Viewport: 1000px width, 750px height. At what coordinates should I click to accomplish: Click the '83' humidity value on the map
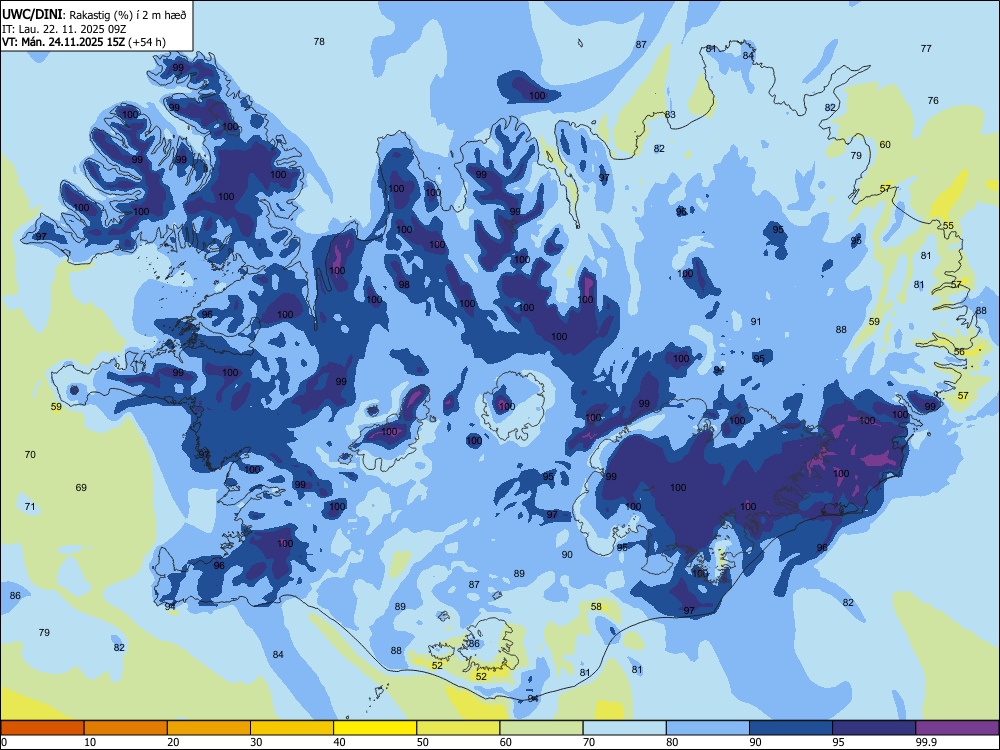pos(670,115)
